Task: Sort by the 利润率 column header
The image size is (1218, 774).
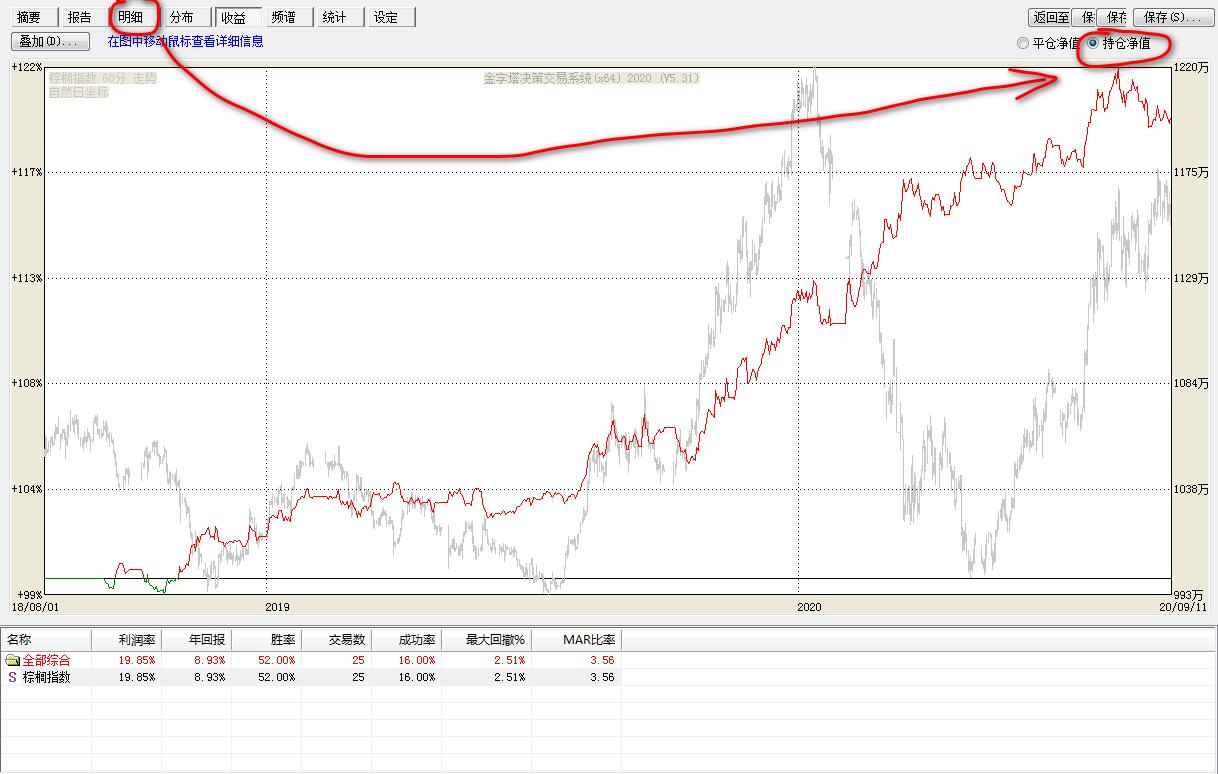Action: [126, 640]
